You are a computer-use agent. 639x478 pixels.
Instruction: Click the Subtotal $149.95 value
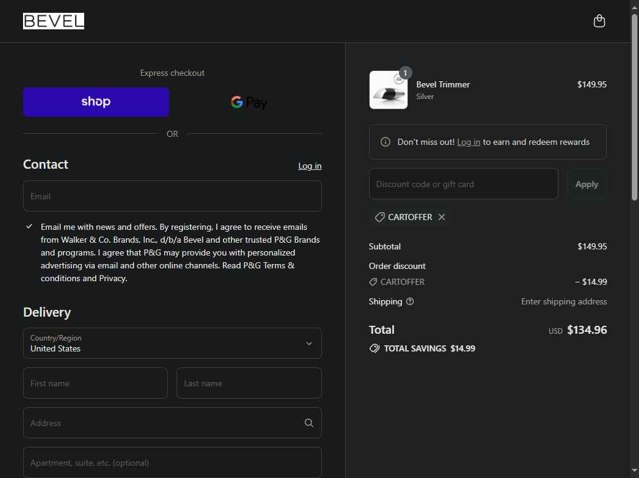click(592, 247)
